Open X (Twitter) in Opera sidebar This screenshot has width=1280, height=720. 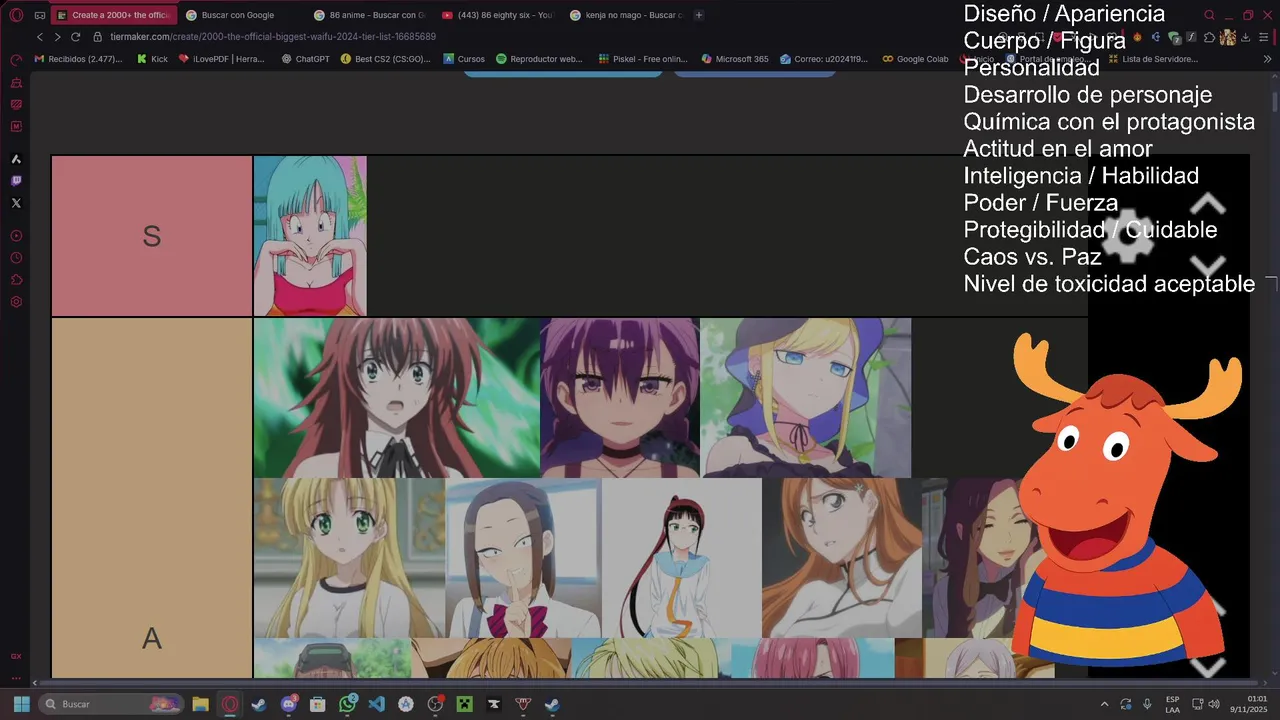pyautogui.click(x=16, y=203)
